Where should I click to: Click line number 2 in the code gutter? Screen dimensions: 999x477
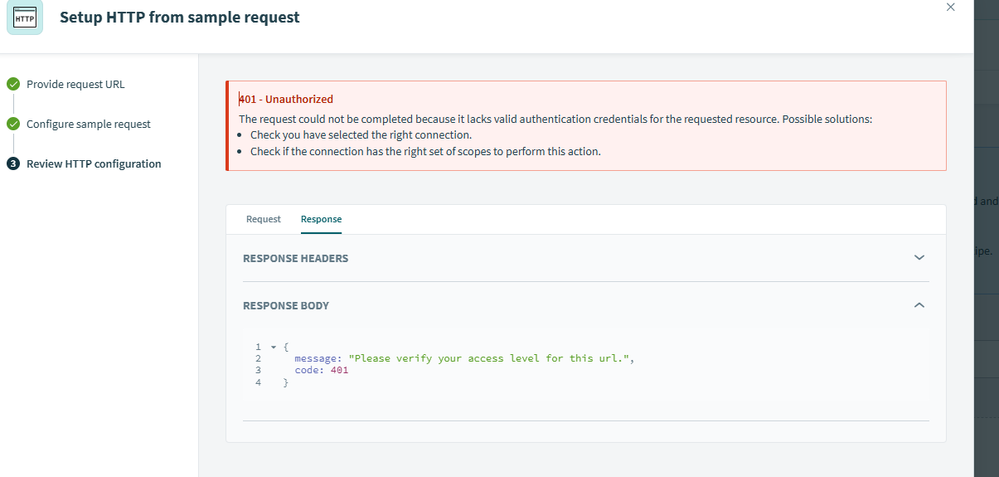point(258,359)
